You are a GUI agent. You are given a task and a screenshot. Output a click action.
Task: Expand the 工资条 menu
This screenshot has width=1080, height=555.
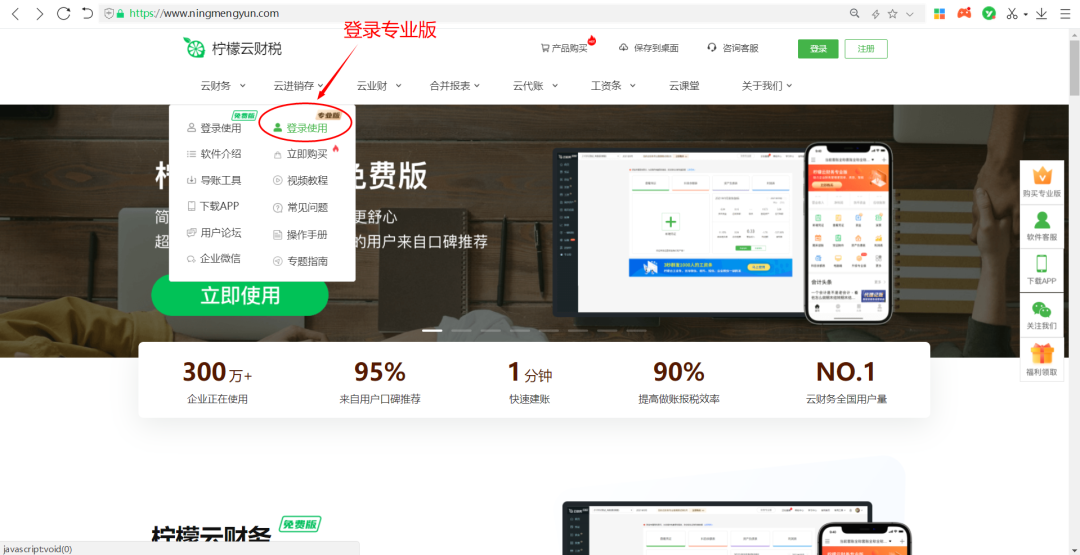pos(614,86)
